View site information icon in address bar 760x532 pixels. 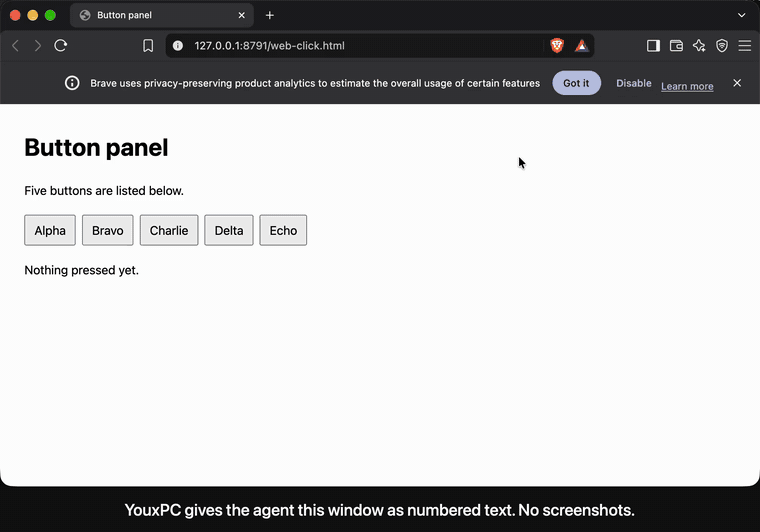click(x=178, y=46)
